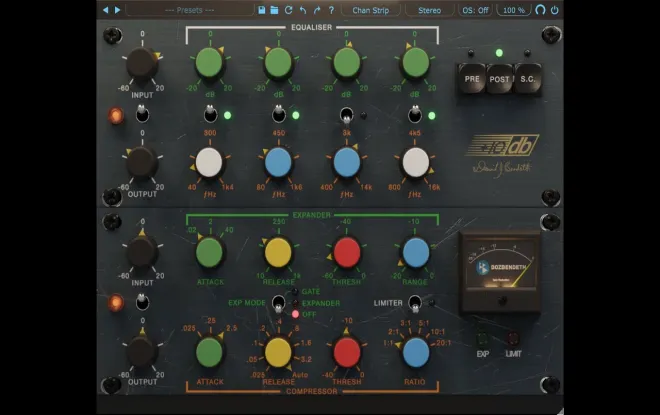Click the redo arrow icon
660x415 pixels.
coord(317,10)
